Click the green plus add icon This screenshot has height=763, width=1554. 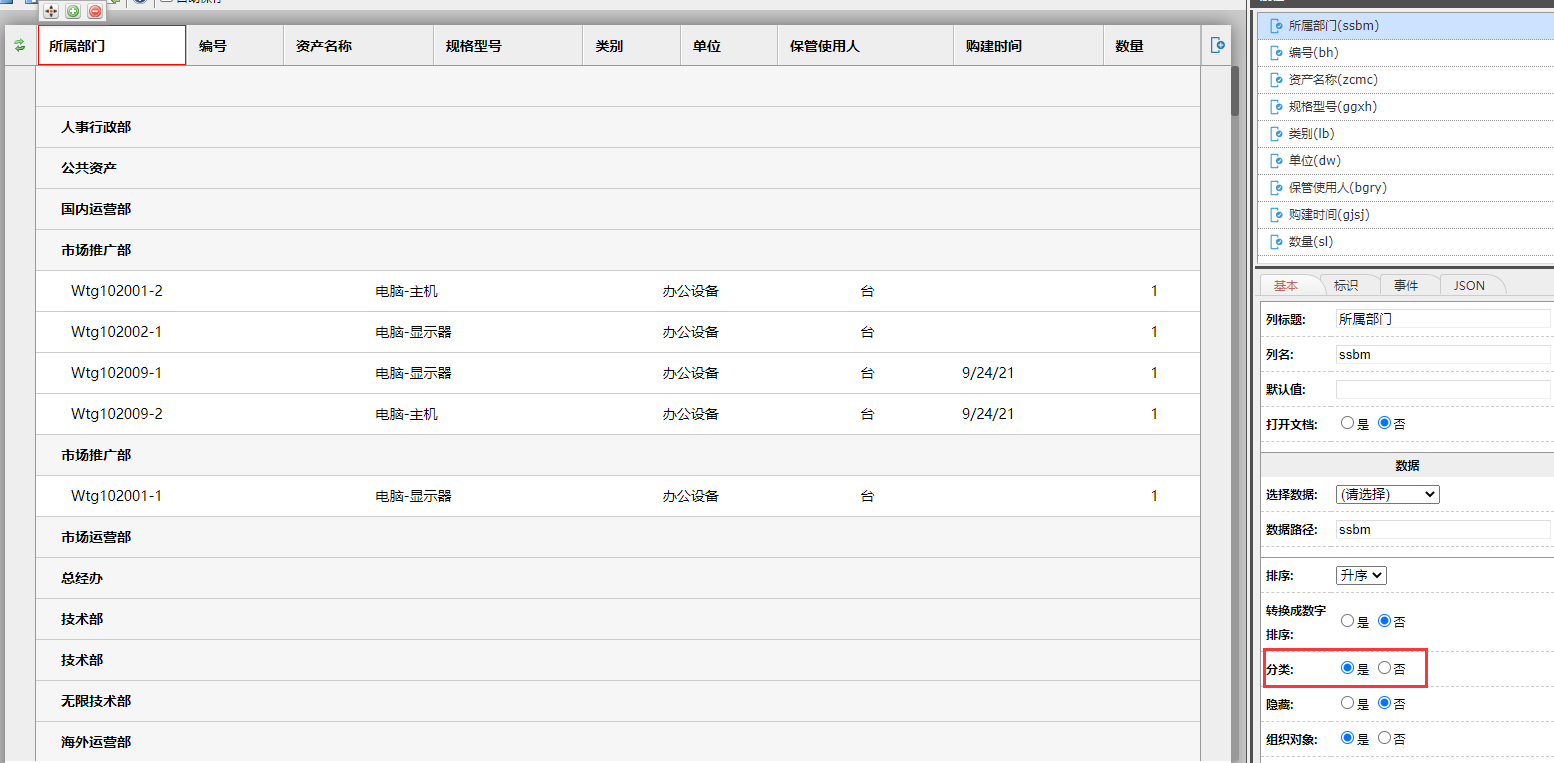73,11
